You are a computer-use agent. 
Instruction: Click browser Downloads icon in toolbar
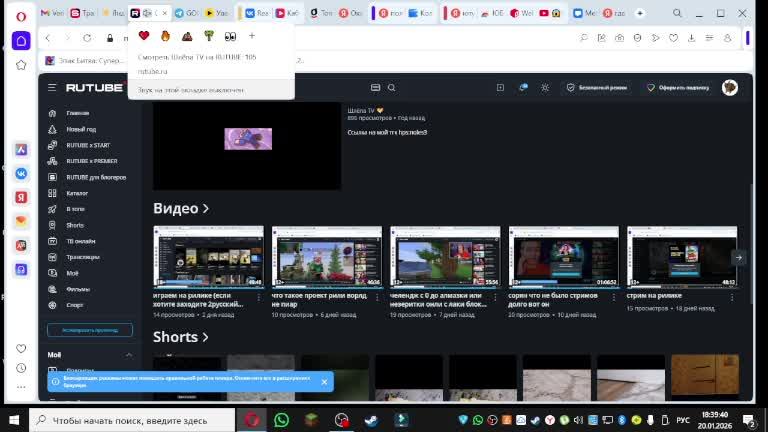(692, 38)
